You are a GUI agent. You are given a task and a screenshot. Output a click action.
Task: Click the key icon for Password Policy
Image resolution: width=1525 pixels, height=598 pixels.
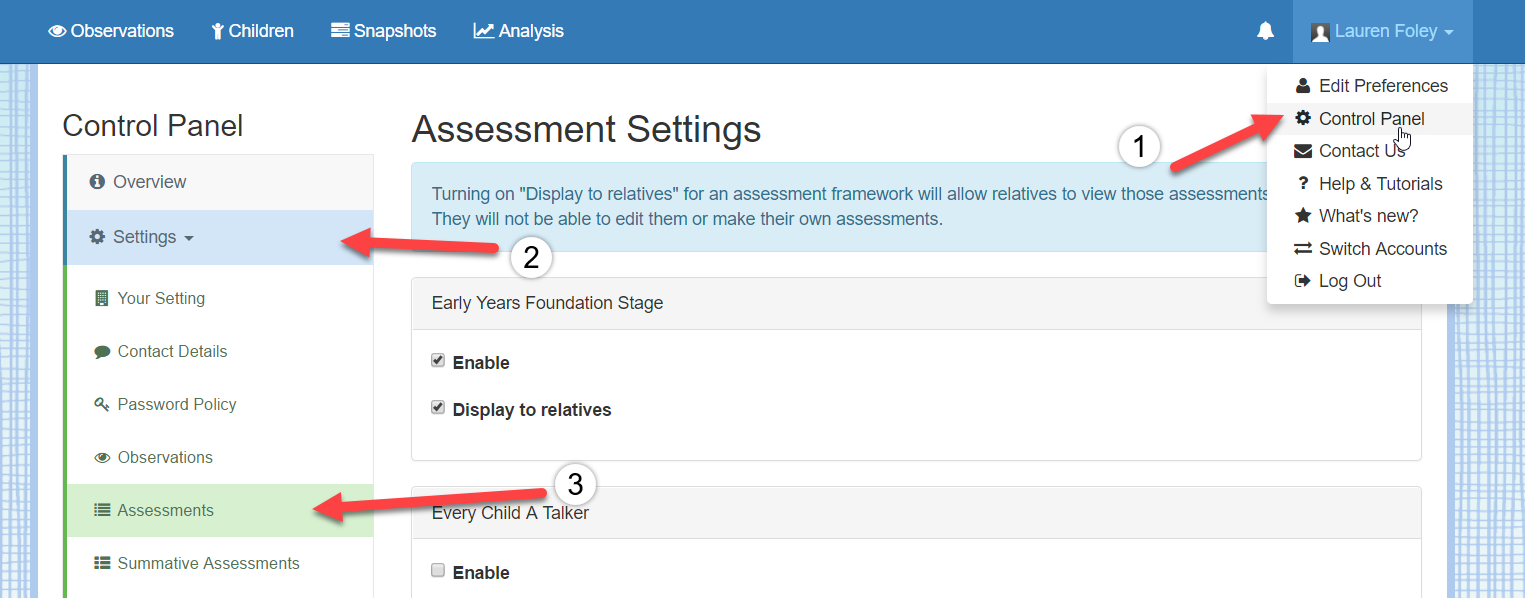pos(102,405)
